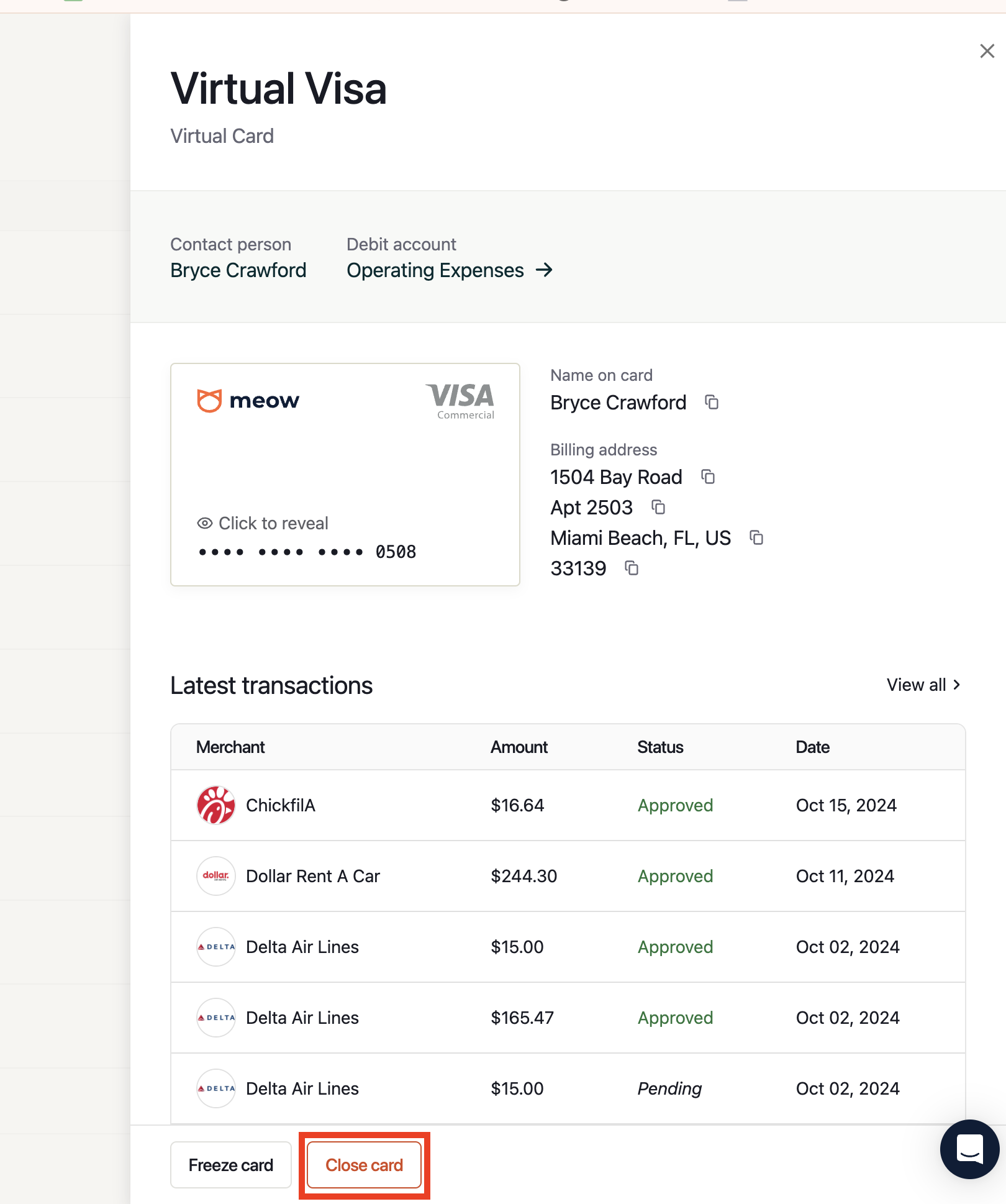Close the Virtual Visa panel
The height and width of the screenshot is (1204, 1006).
[x=987, y=51]
